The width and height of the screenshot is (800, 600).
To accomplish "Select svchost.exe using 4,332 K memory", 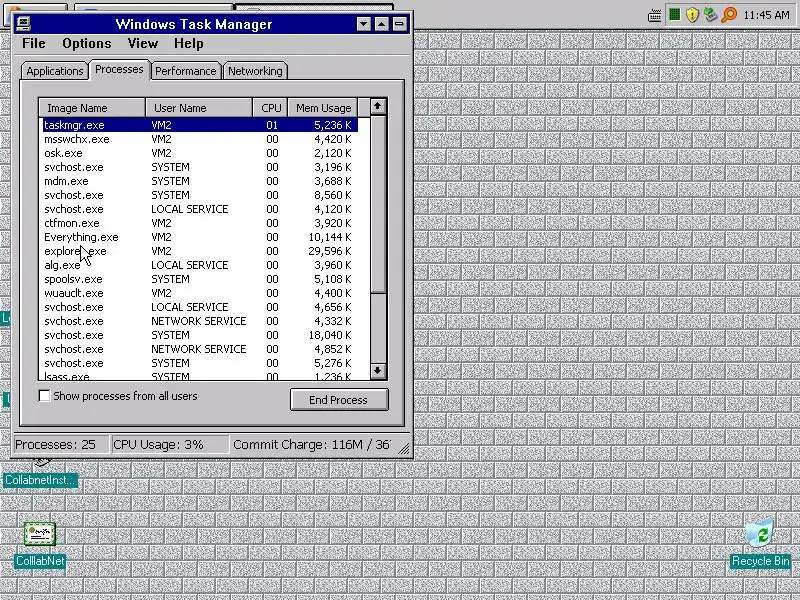I will [x=199, y=321].
